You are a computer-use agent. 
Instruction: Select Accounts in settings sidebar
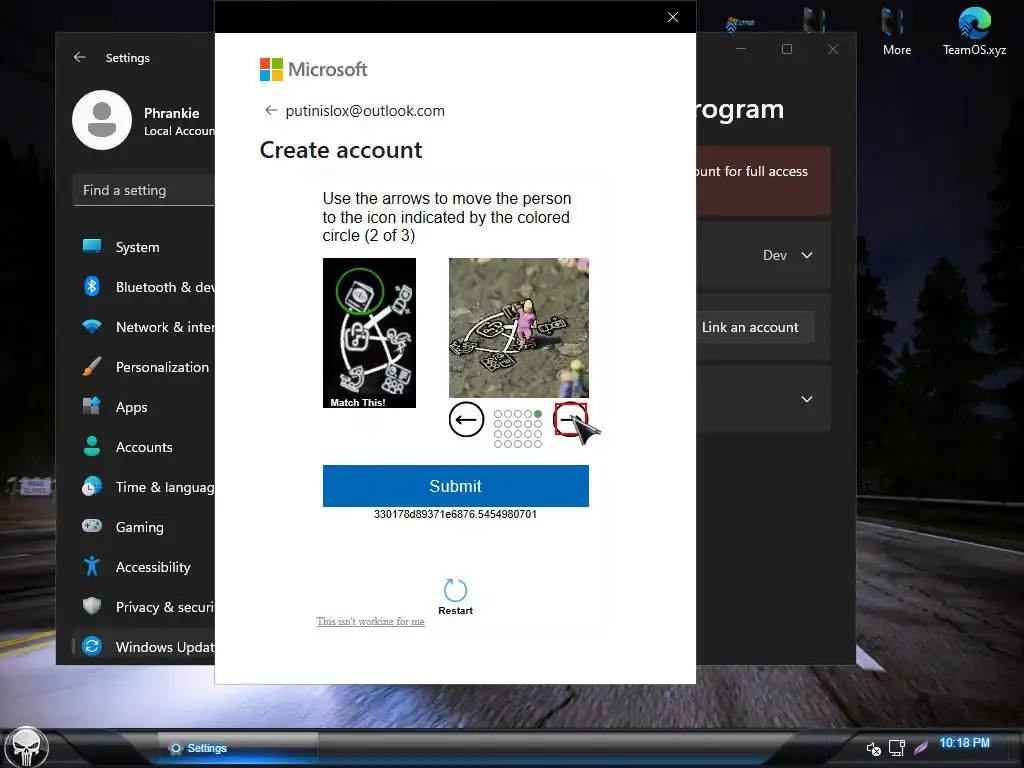coord(144,447)
